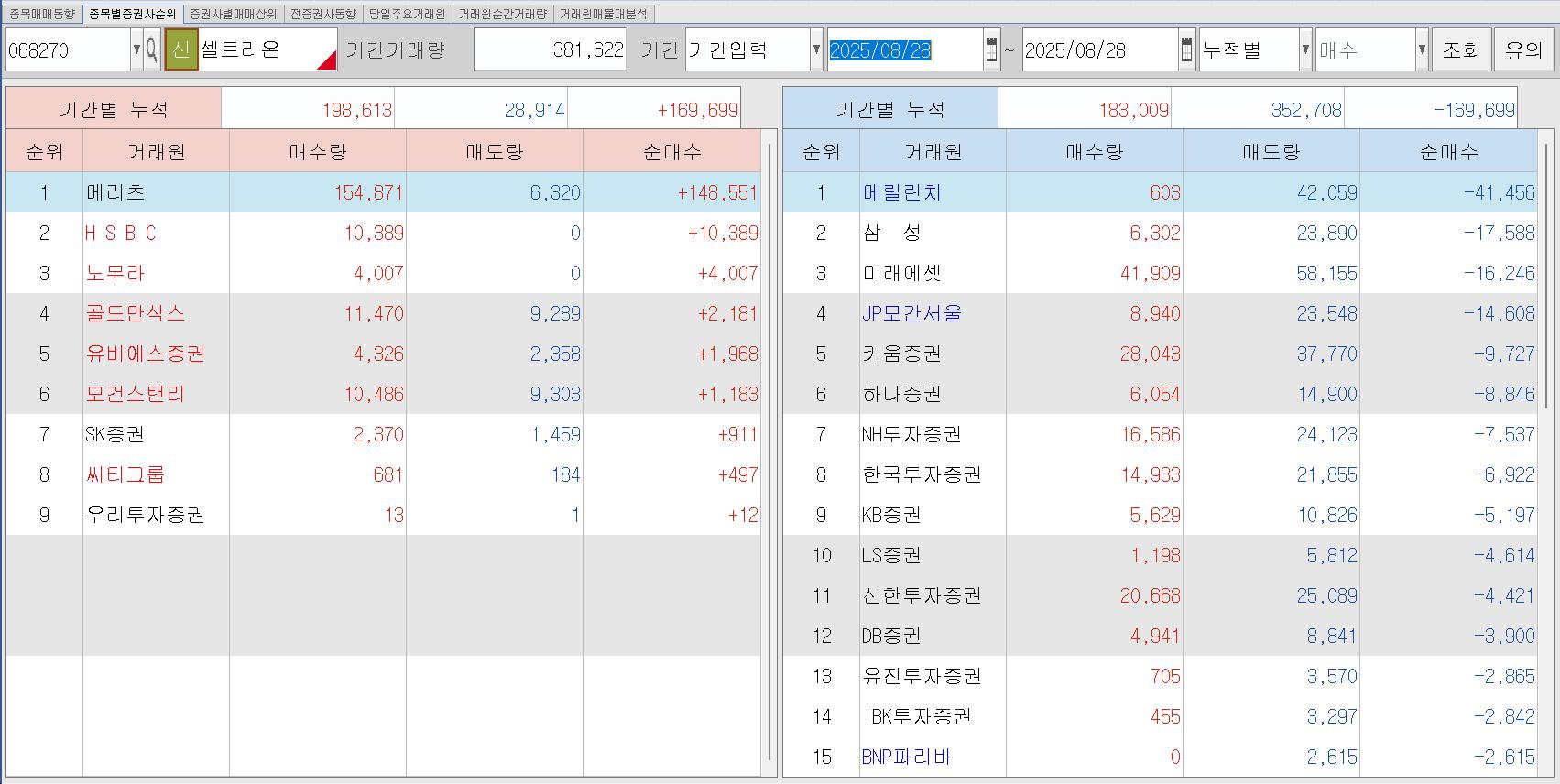Click 거래원 header in the sell table
Image resolution: width=1560 pixels, height=784 pixels.
tap(933, 152)
